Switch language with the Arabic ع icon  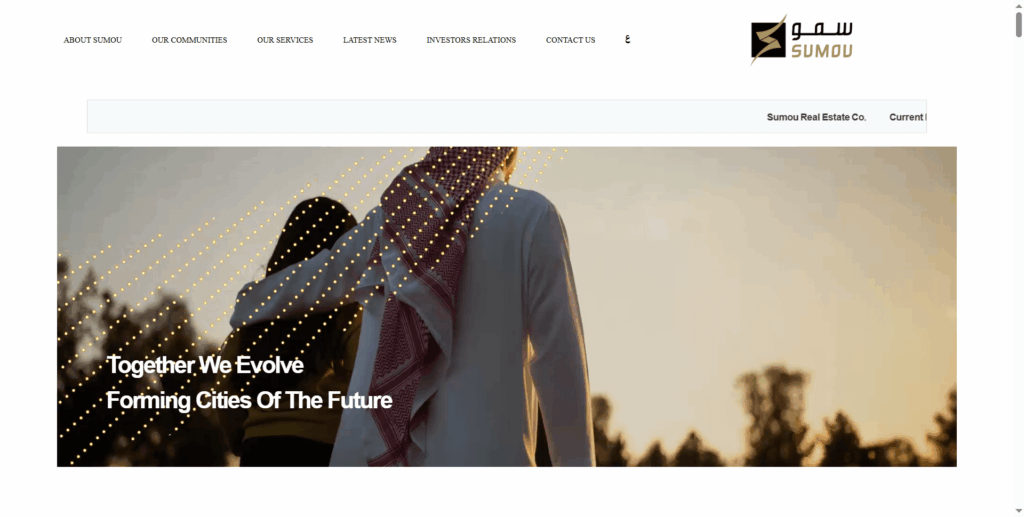(628, 39)
